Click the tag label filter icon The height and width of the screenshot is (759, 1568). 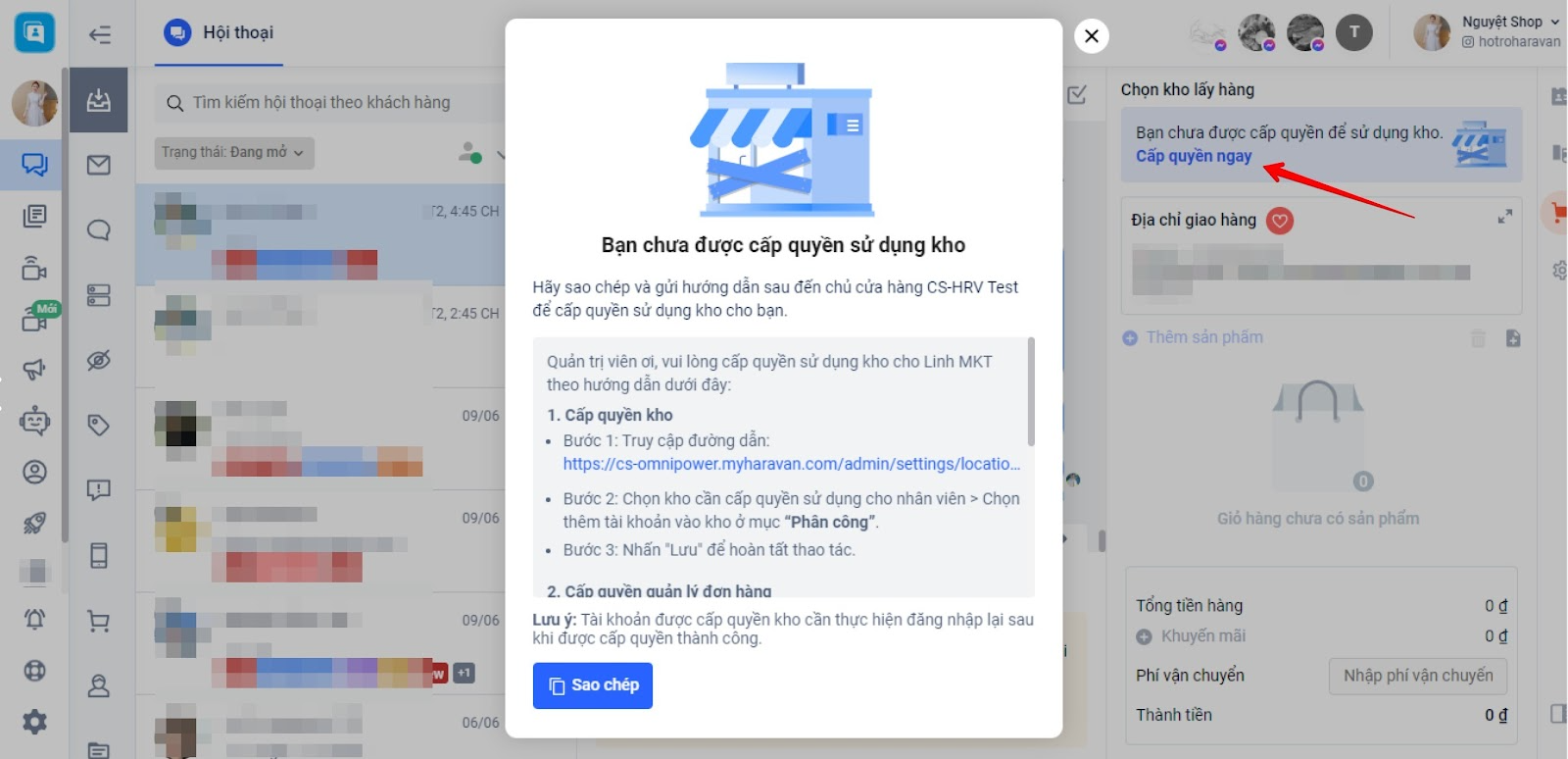[99, 425]
